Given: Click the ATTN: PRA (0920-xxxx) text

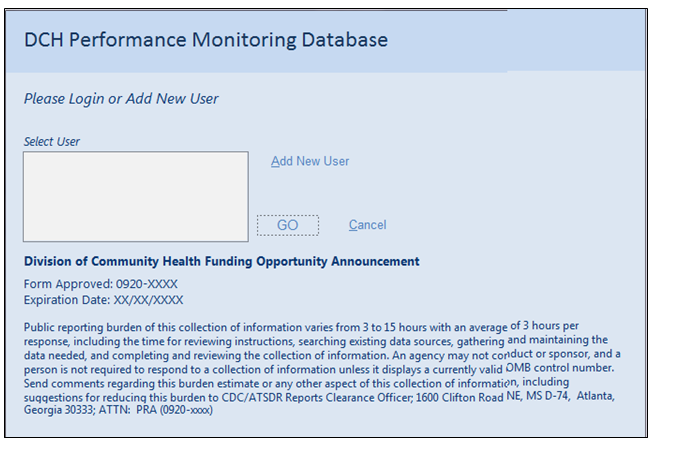Looking at the screenshot, I should pos(158,410).
